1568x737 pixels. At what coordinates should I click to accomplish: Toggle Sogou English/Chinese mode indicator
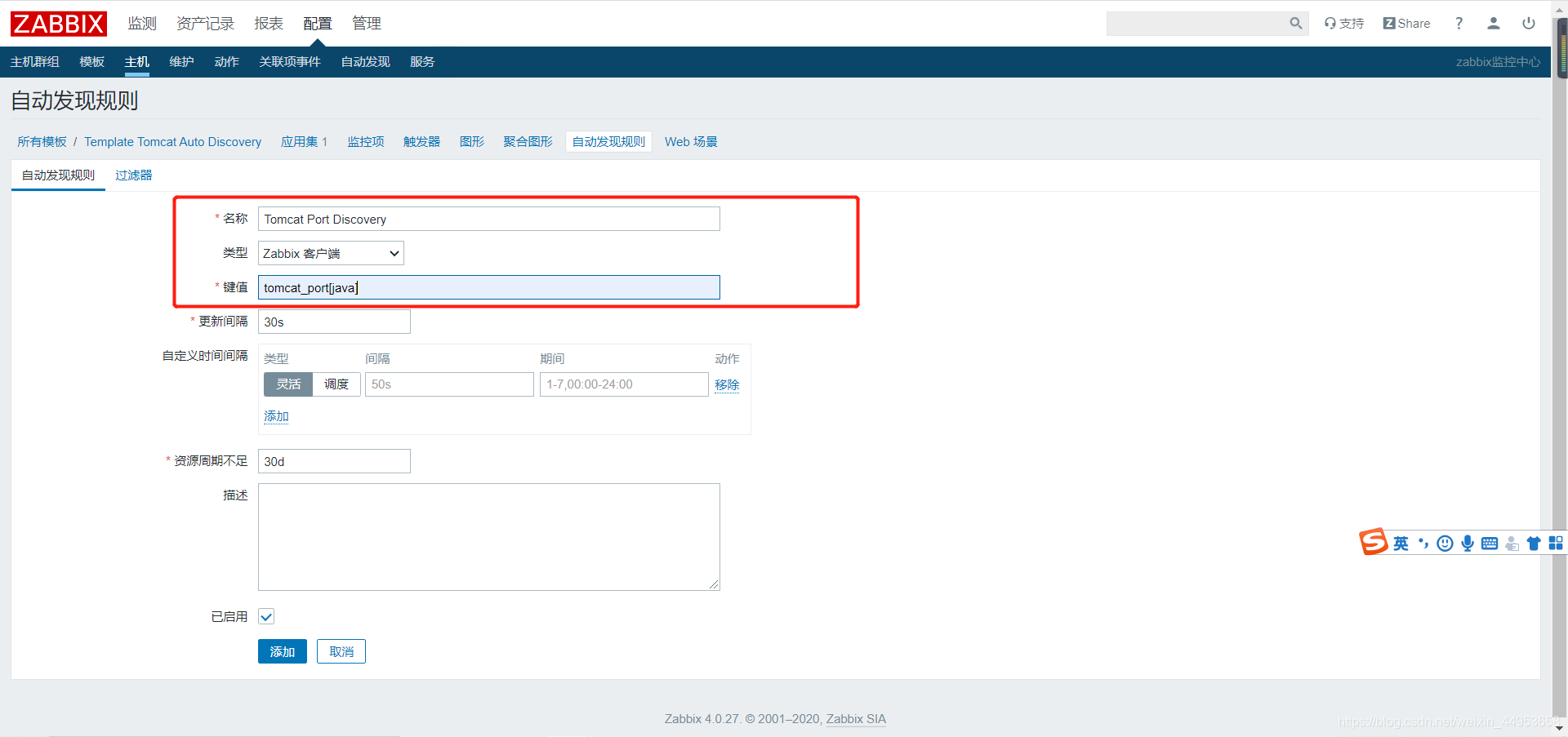tap(1401, 544)
